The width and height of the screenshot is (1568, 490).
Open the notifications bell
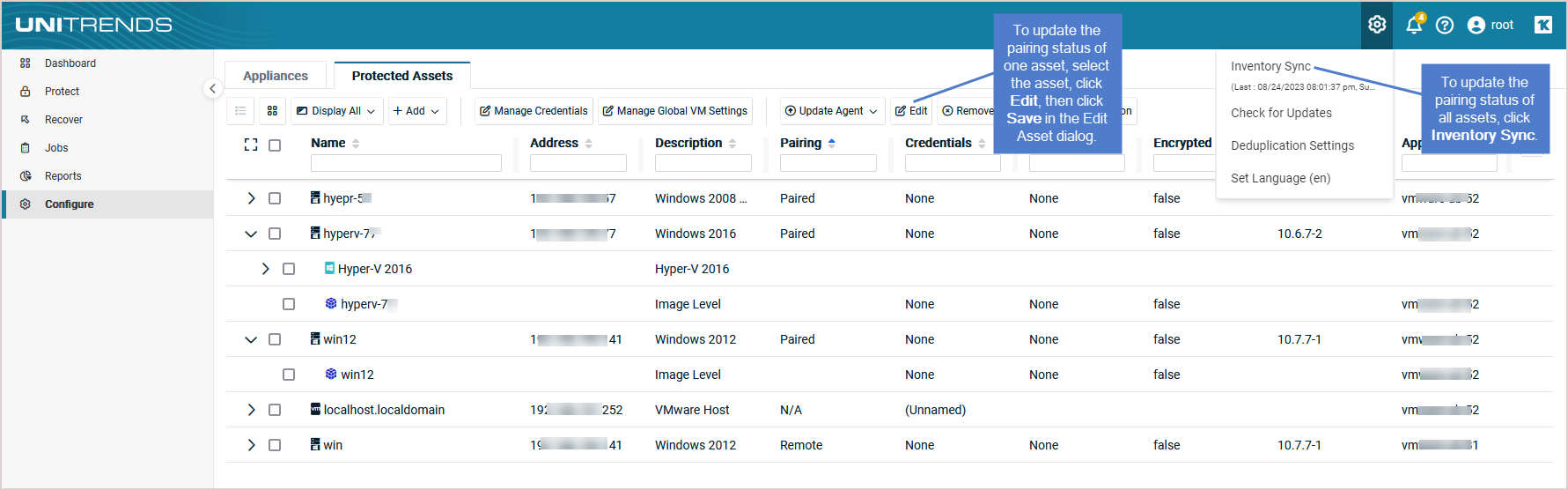pyautogui.click(x=1414, y=25)
